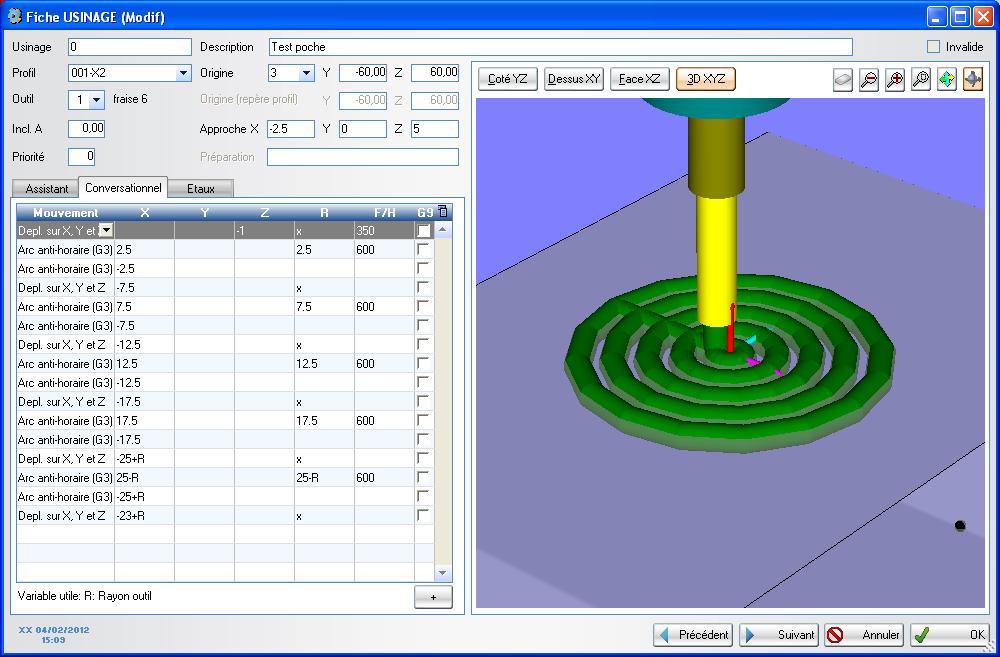Check G9 for arc row X 7.5
Image resolution: width=1000 pixels, height=657 pixels.
[423, 306]
